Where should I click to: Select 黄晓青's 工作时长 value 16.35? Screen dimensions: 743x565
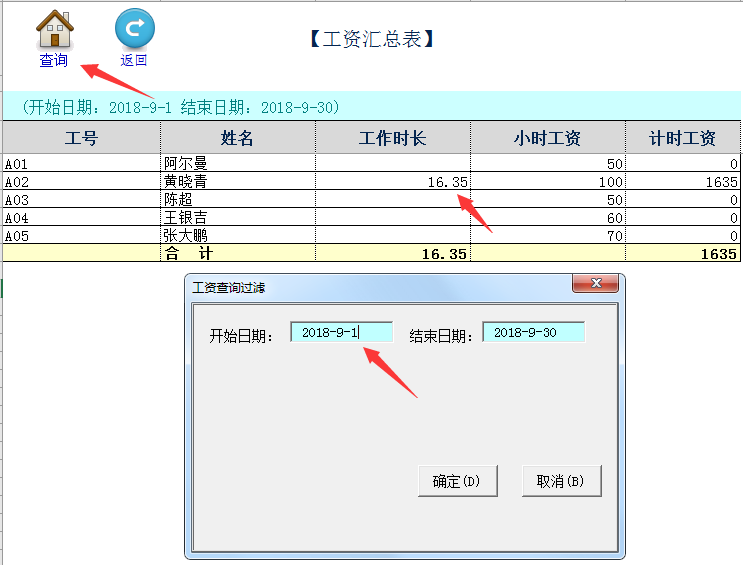click(393, 181)
